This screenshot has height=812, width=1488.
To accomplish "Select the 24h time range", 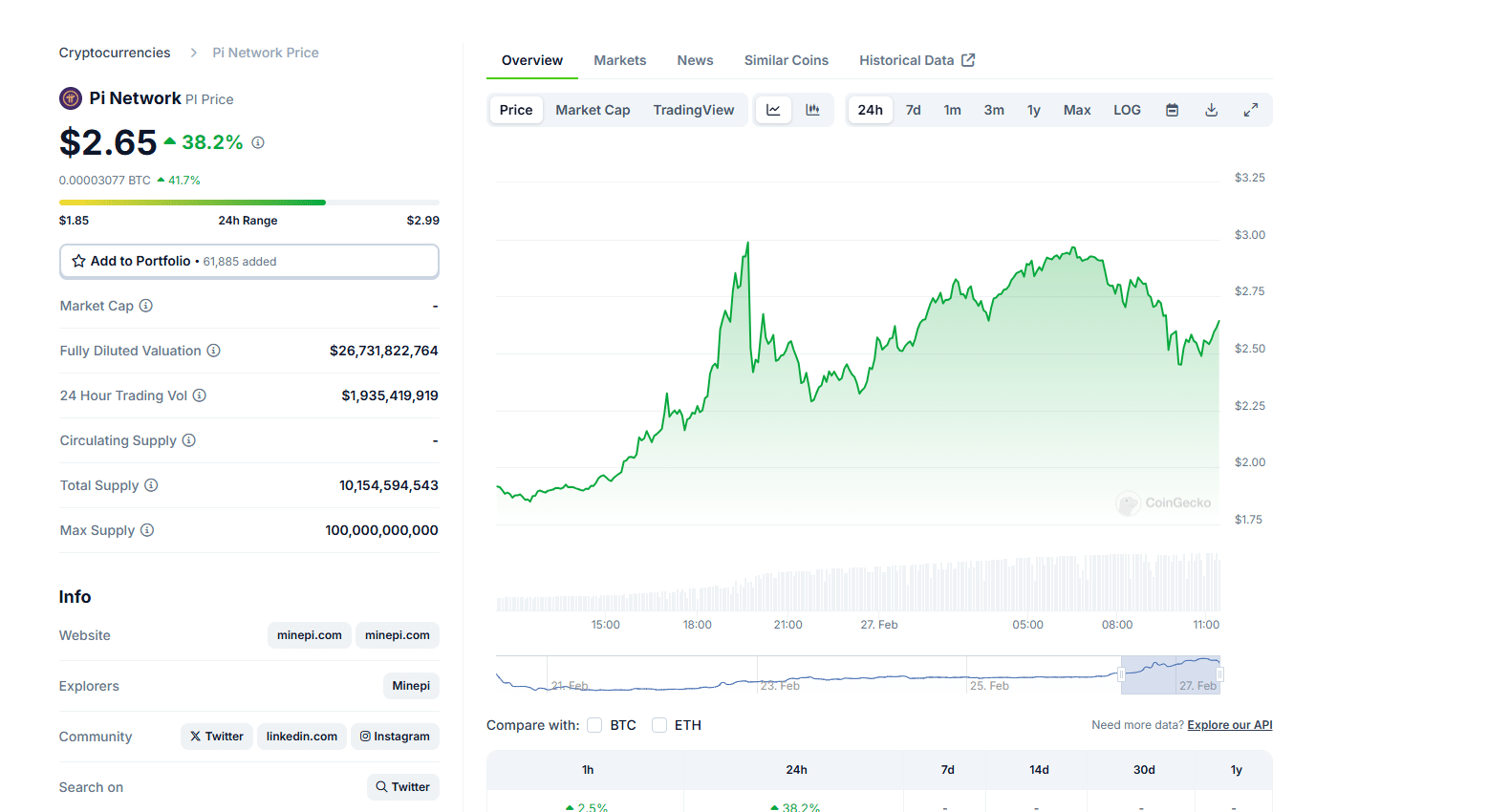I will tap(871, 110).
